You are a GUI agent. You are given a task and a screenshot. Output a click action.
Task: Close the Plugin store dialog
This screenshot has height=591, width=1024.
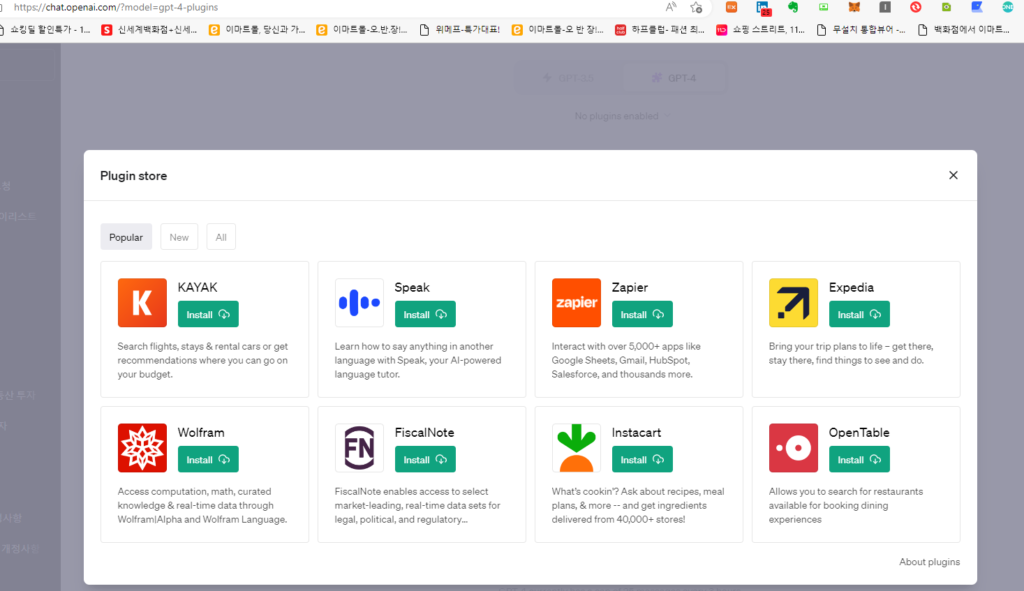pos(953,175)
